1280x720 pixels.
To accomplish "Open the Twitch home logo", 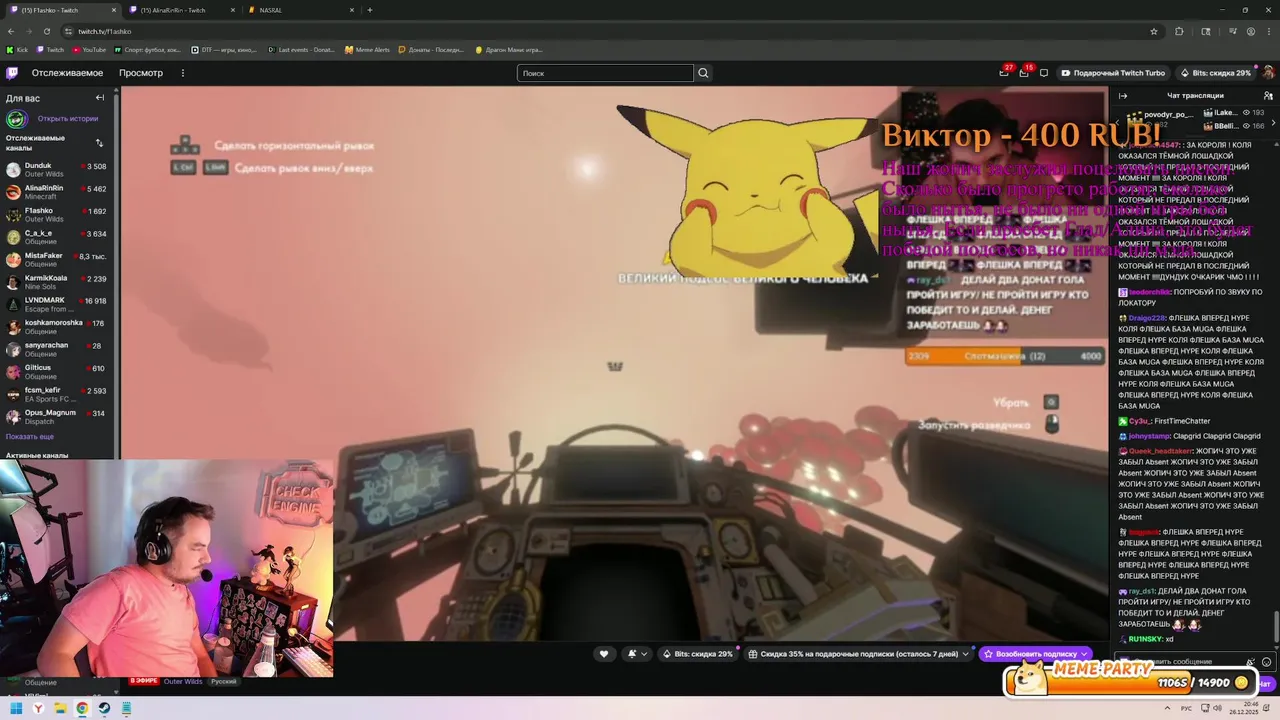I will click(x=12, y=73).
